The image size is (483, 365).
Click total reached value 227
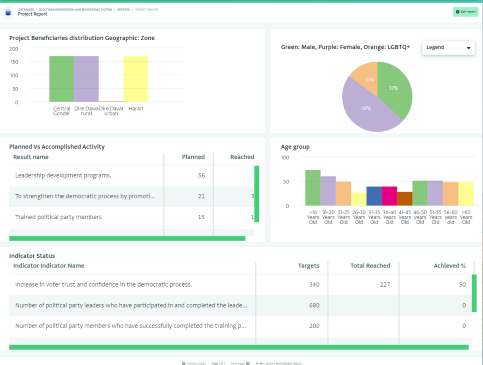point(385,285)
